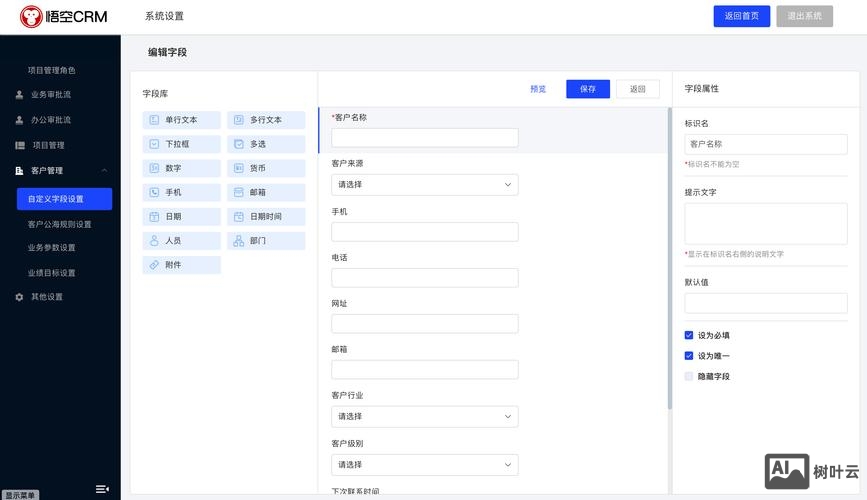Click the 默认值 input field
The width and height of the screenshot is (867, 500).
pyautogui.click(x=766, y=303)
